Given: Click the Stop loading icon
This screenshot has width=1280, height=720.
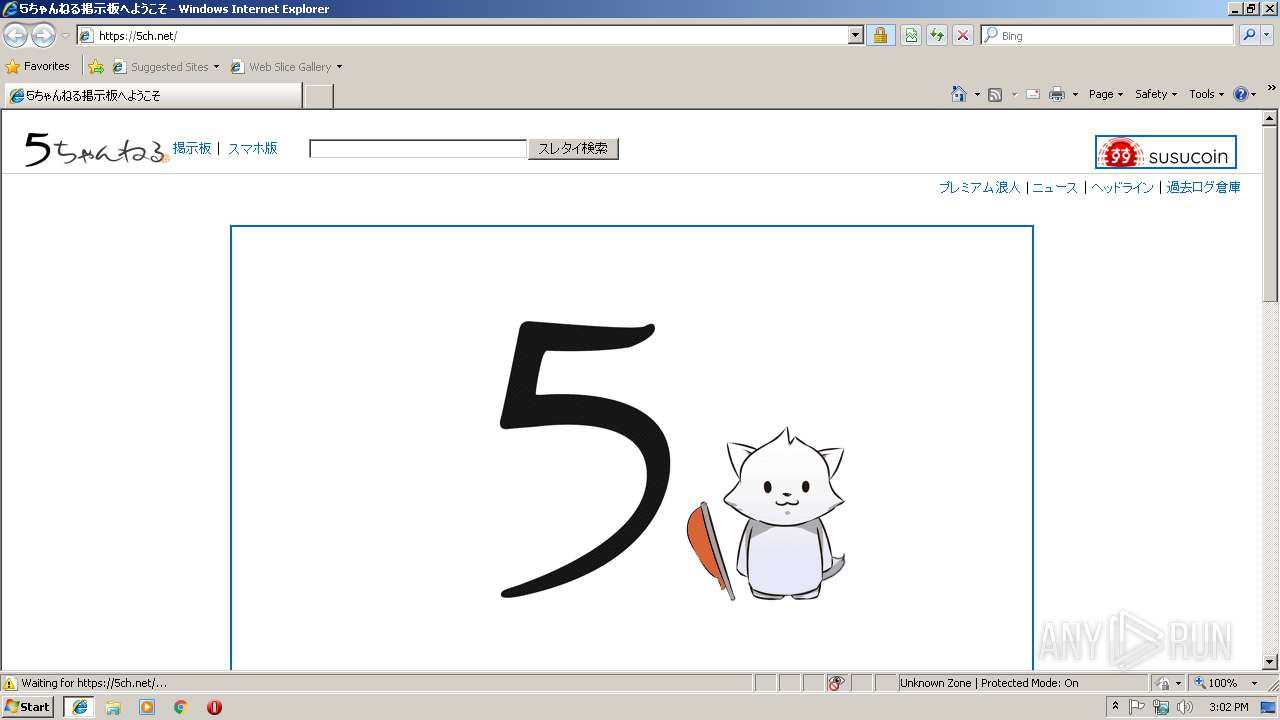Looking at the screenshot, I should (963, 36).
